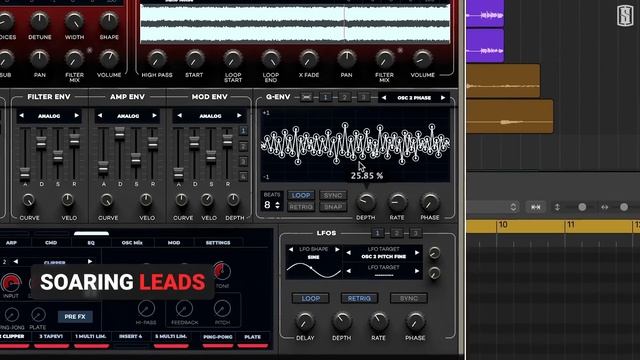Click the LOOP START knob

click(x=233, y=60)
